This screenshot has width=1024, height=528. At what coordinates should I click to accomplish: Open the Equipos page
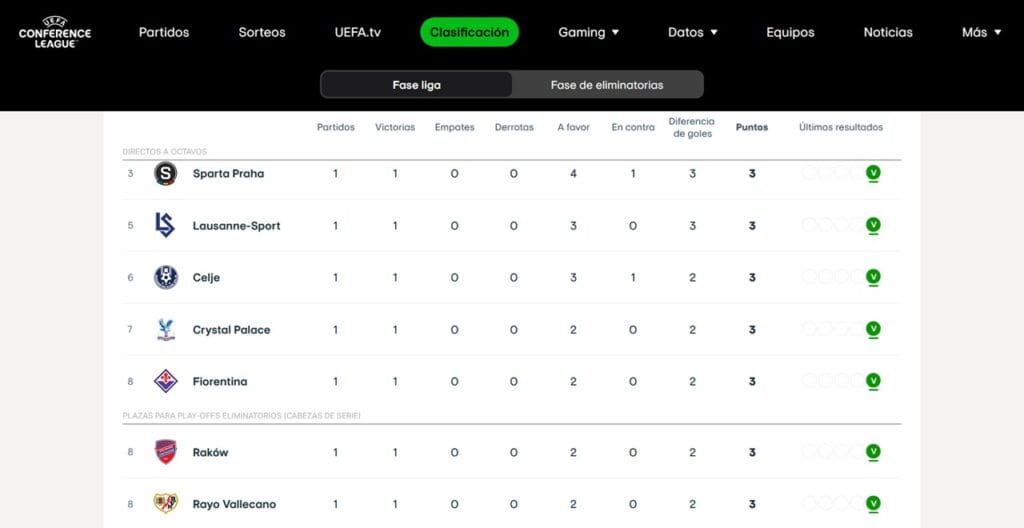[790, 32]
